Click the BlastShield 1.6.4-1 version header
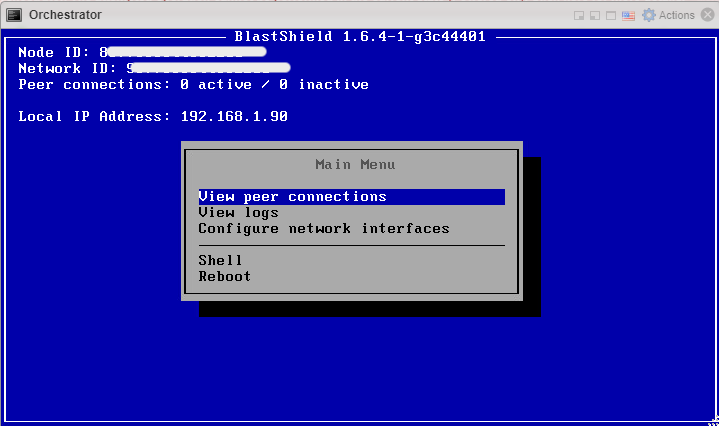The width and height of the screenshot is (719, 426). 359,37
